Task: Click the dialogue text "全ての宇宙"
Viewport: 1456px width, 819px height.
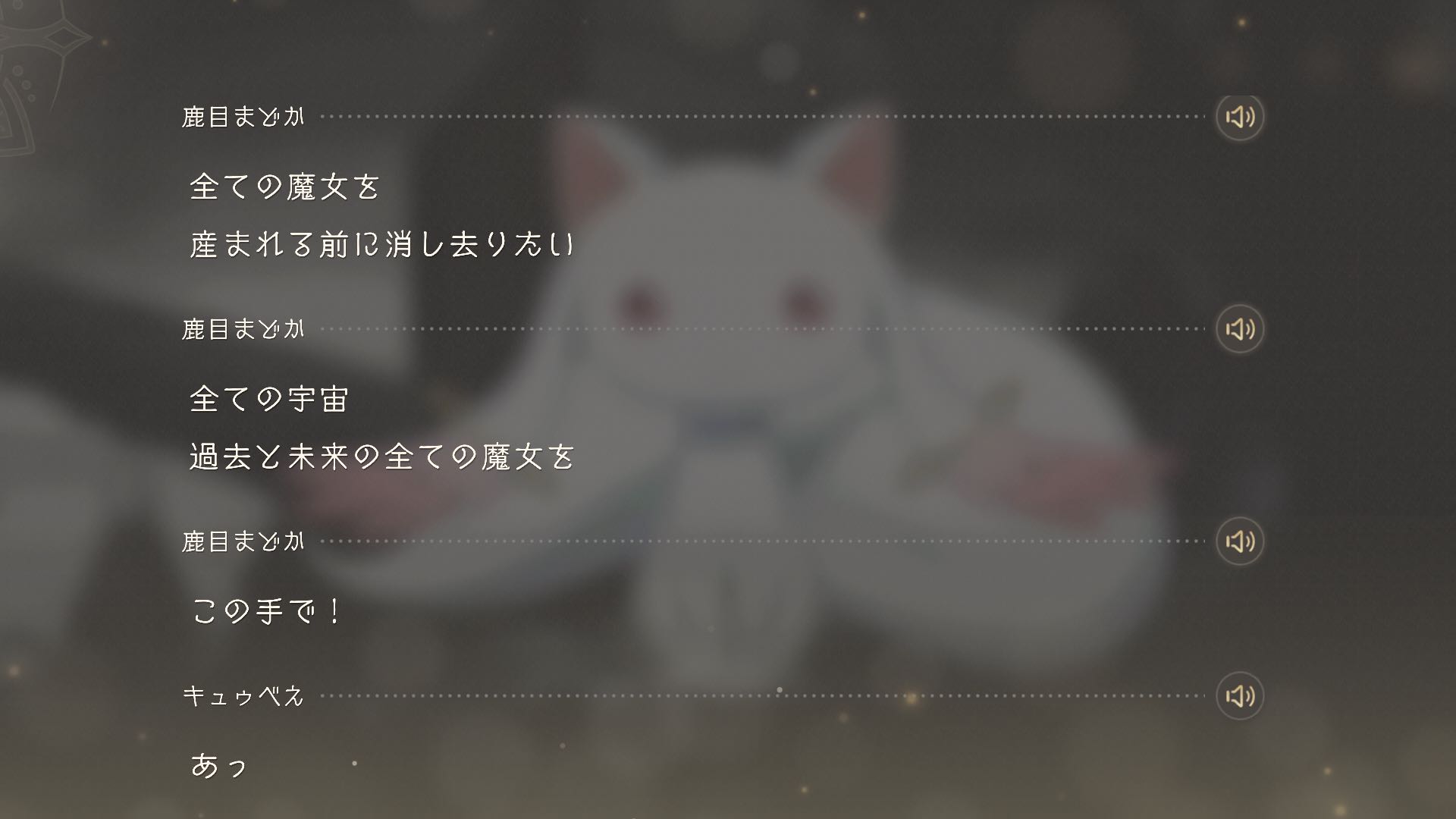Action: [268, 399]
